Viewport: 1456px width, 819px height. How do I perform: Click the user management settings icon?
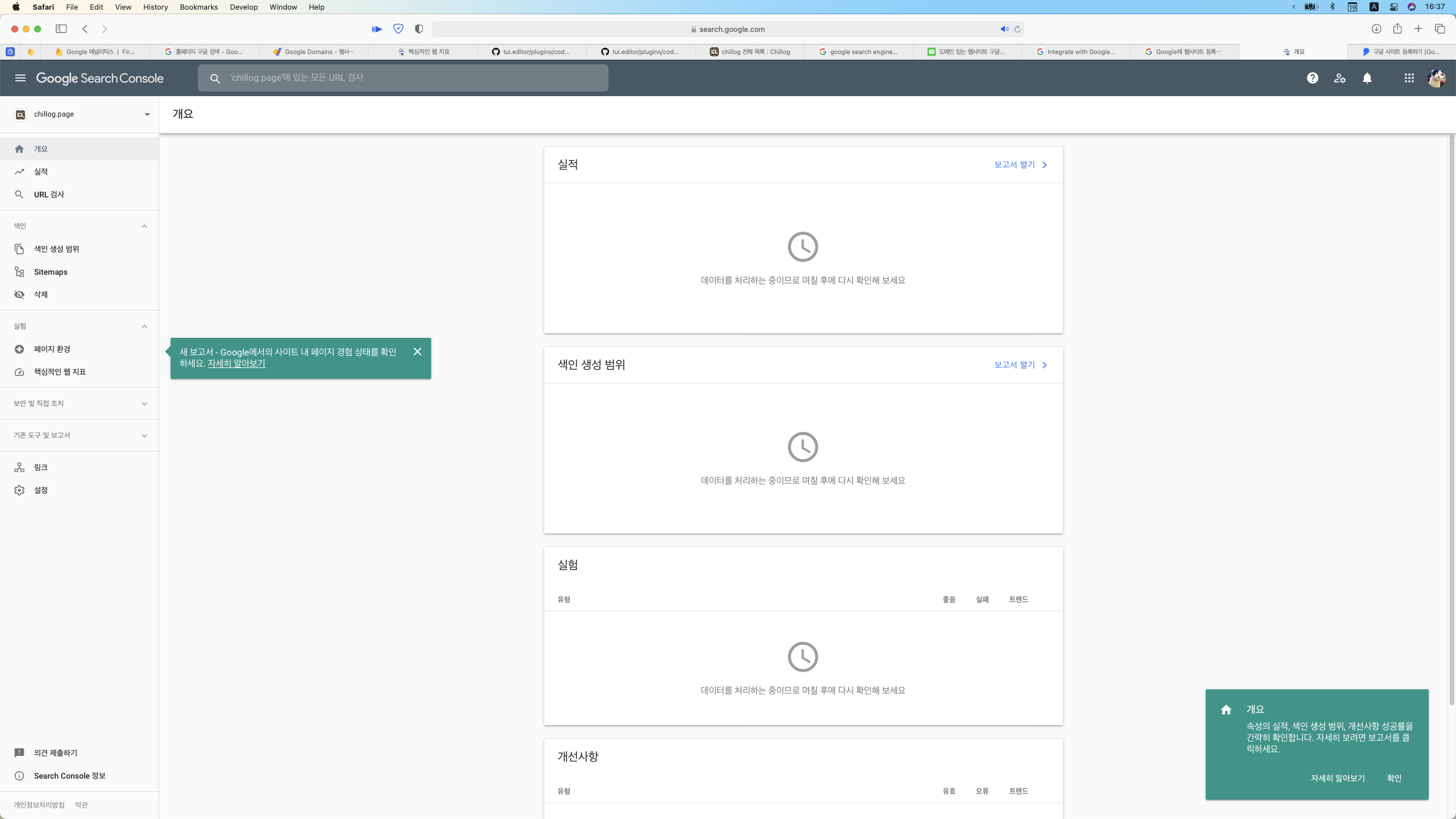pyautogui.click(x=1339, y=78)
